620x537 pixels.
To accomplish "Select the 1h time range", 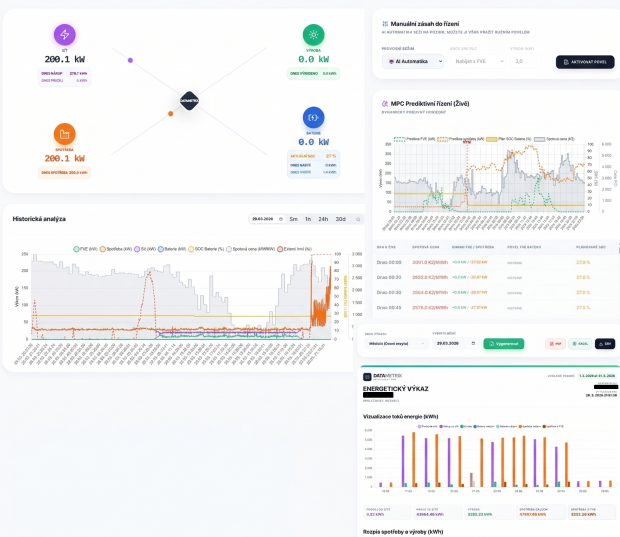I will pos(308,219).
